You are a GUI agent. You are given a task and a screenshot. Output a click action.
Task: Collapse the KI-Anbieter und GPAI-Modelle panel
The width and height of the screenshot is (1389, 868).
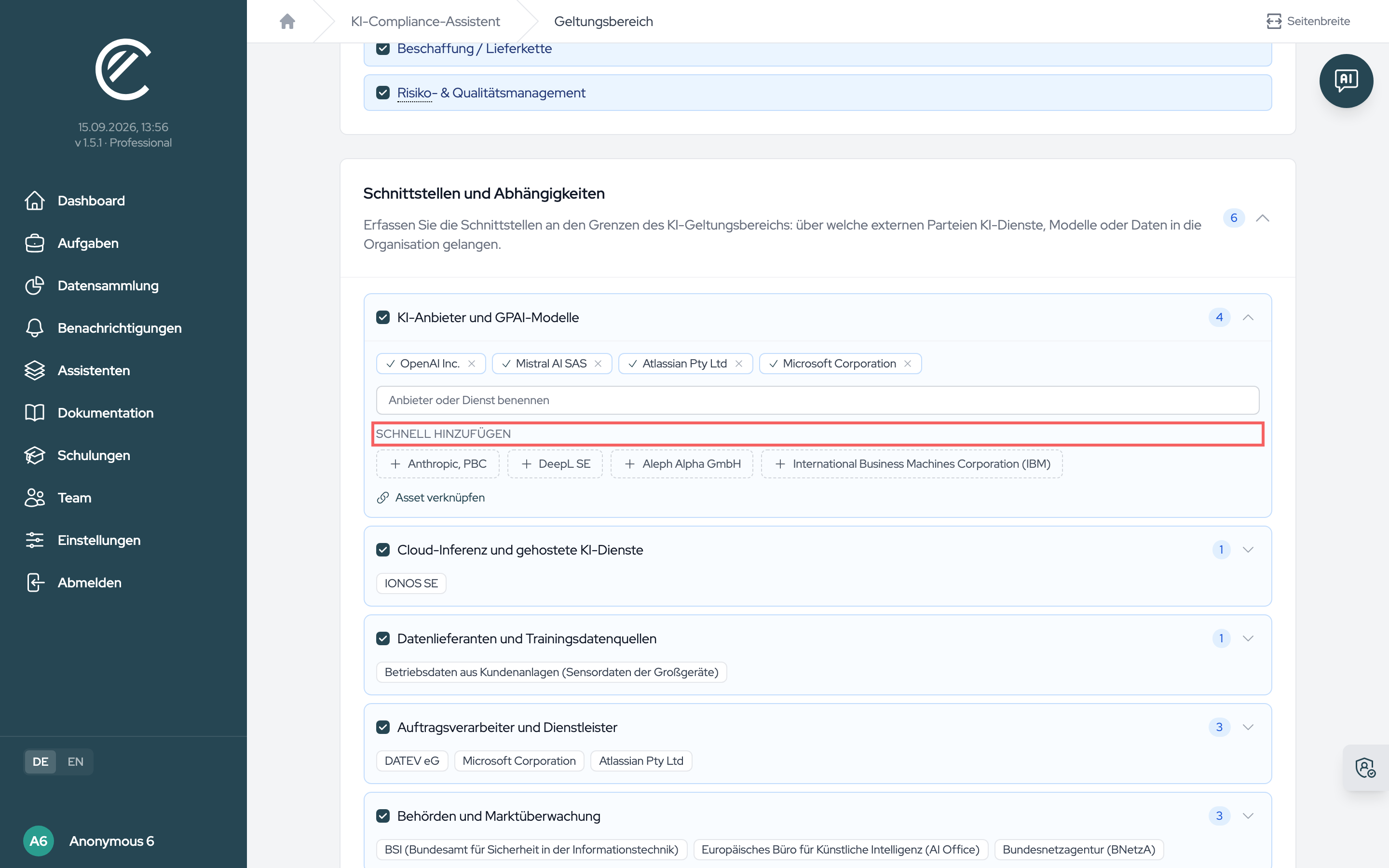click(x=1248, y=317)
